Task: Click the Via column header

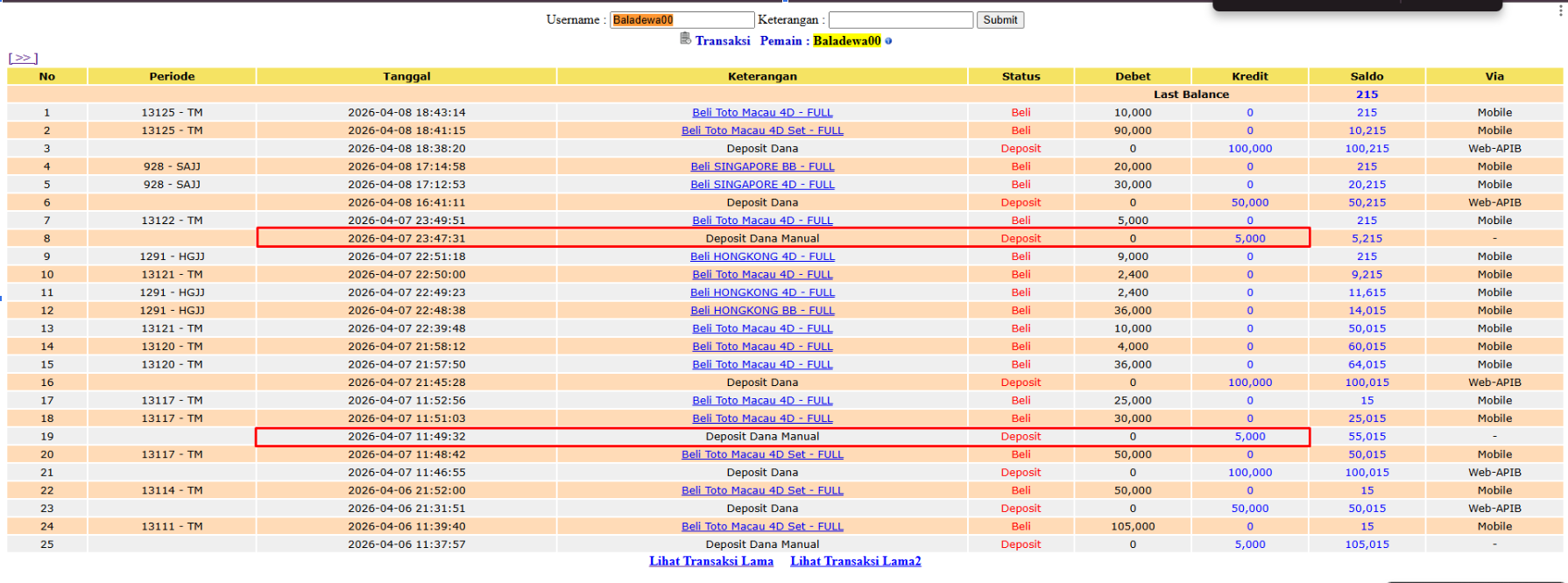Action: pyautogui.click(x=1494, y=76)
